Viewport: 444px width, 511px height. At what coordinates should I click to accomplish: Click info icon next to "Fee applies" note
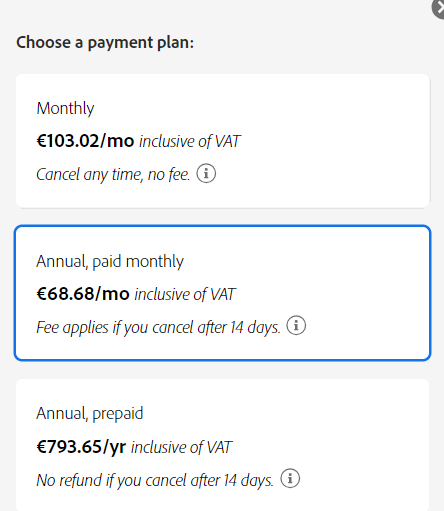[x=296, y=325]
